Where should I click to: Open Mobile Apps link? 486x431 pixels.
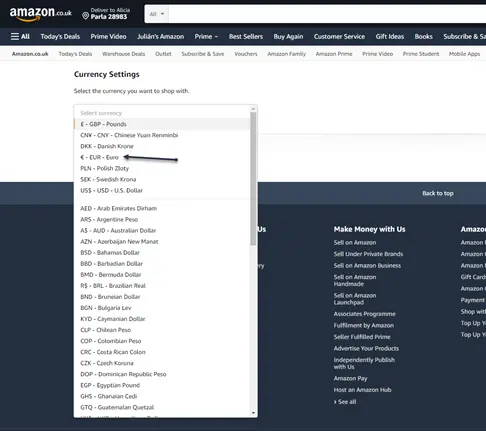(464, 54)
